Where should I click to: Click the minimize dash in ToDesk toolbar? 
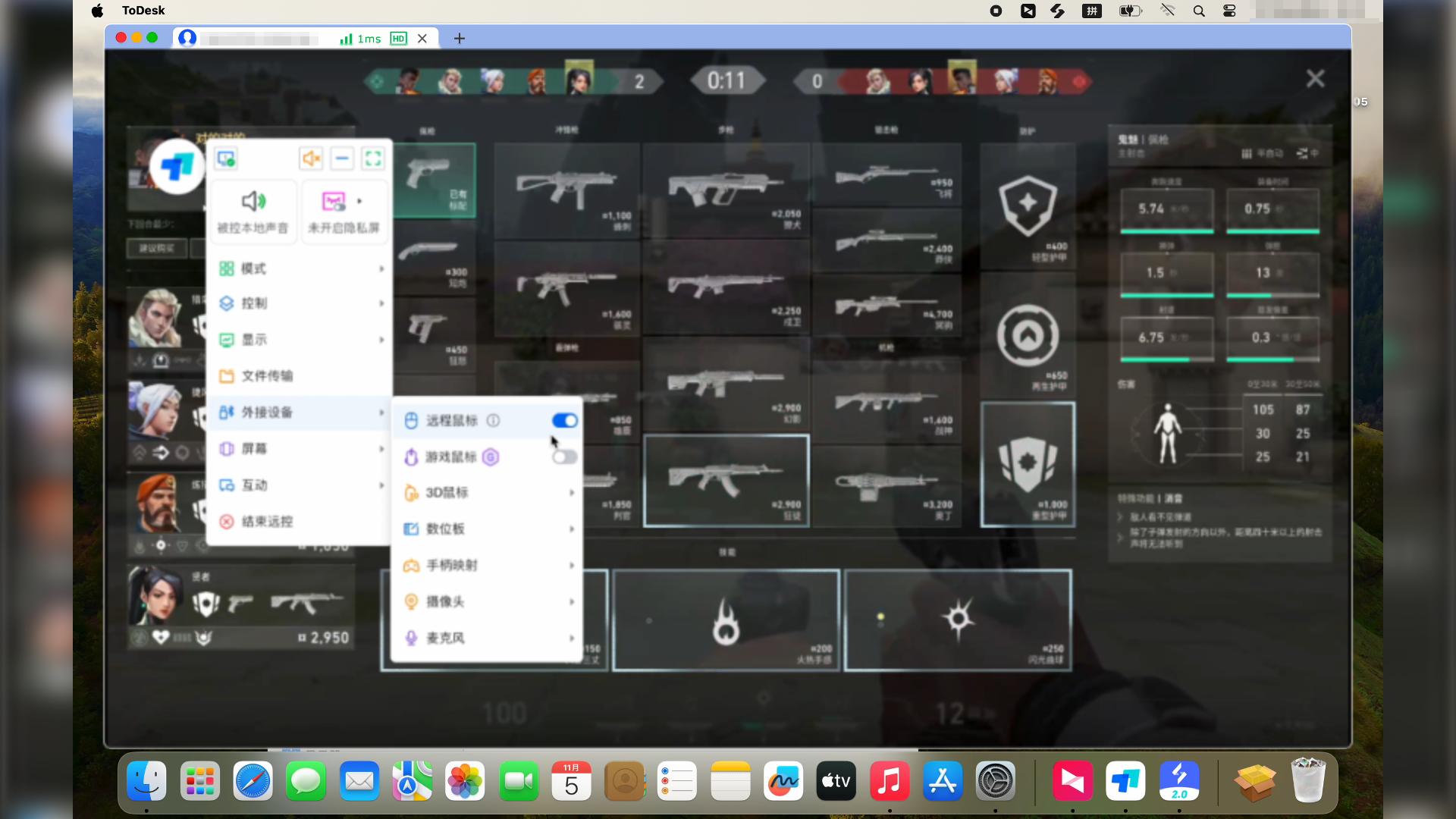pyautogui.click(x=341, y=158)
